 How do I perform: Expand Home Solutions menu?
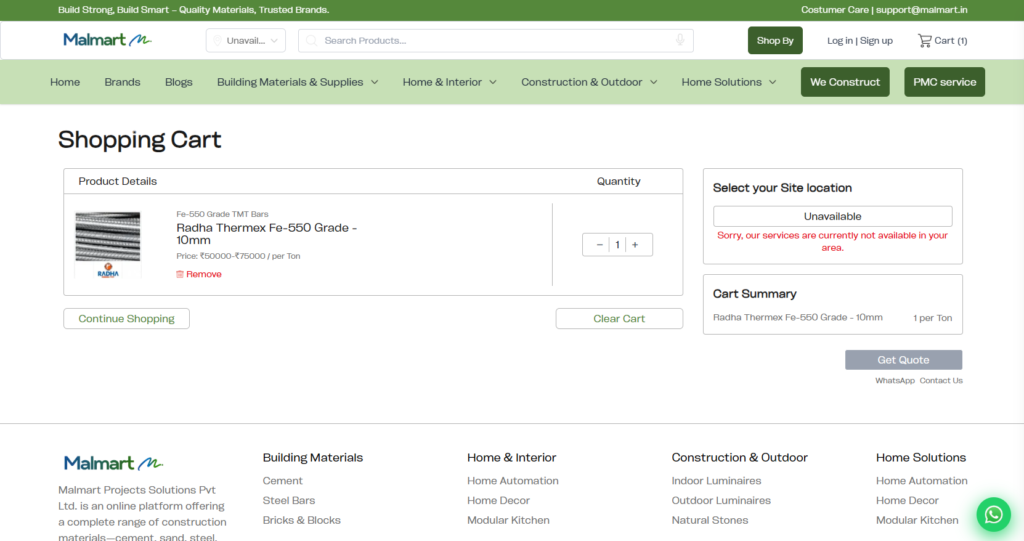(x=729, y=82)
